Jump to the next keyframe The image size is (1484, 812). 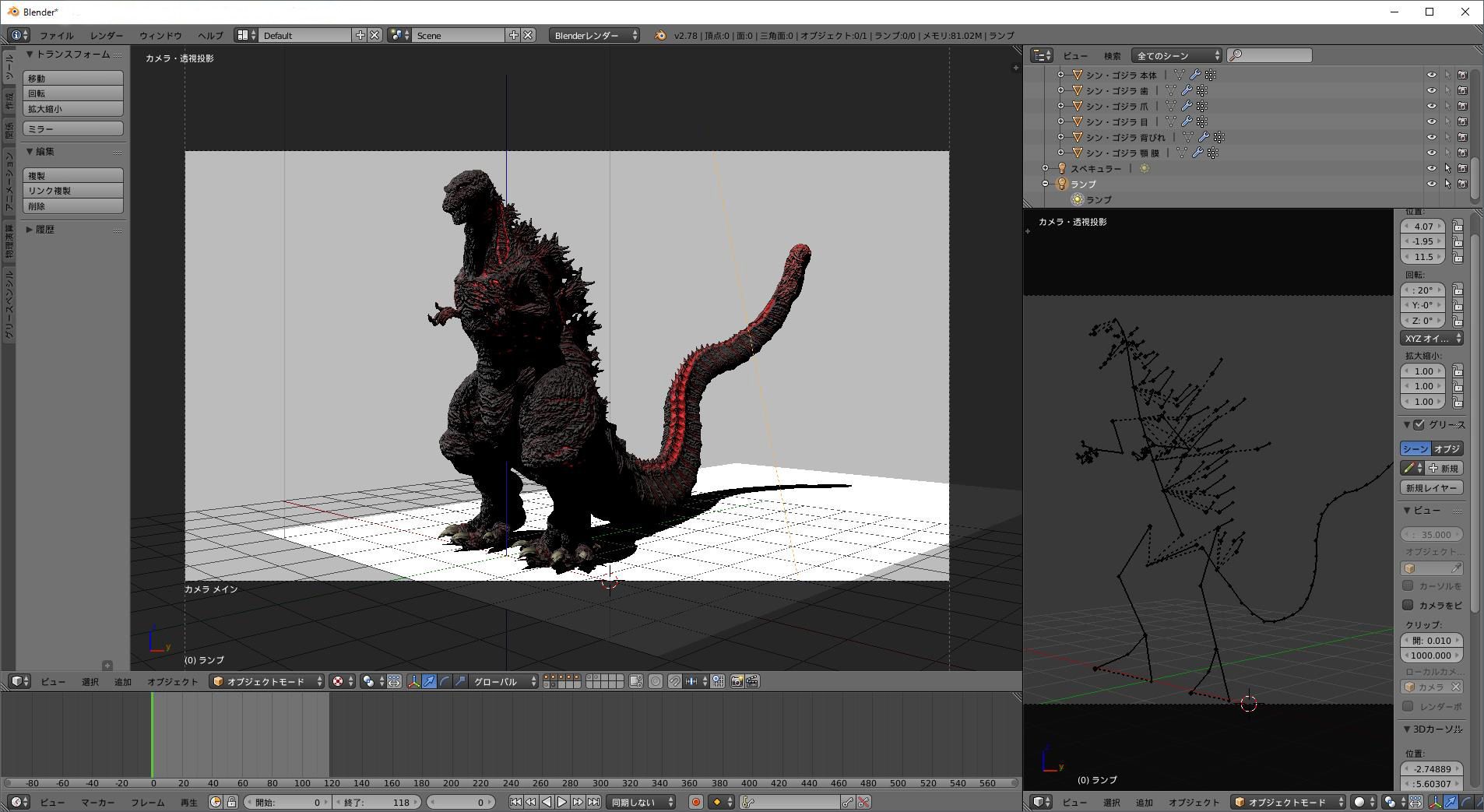(578, 803)
